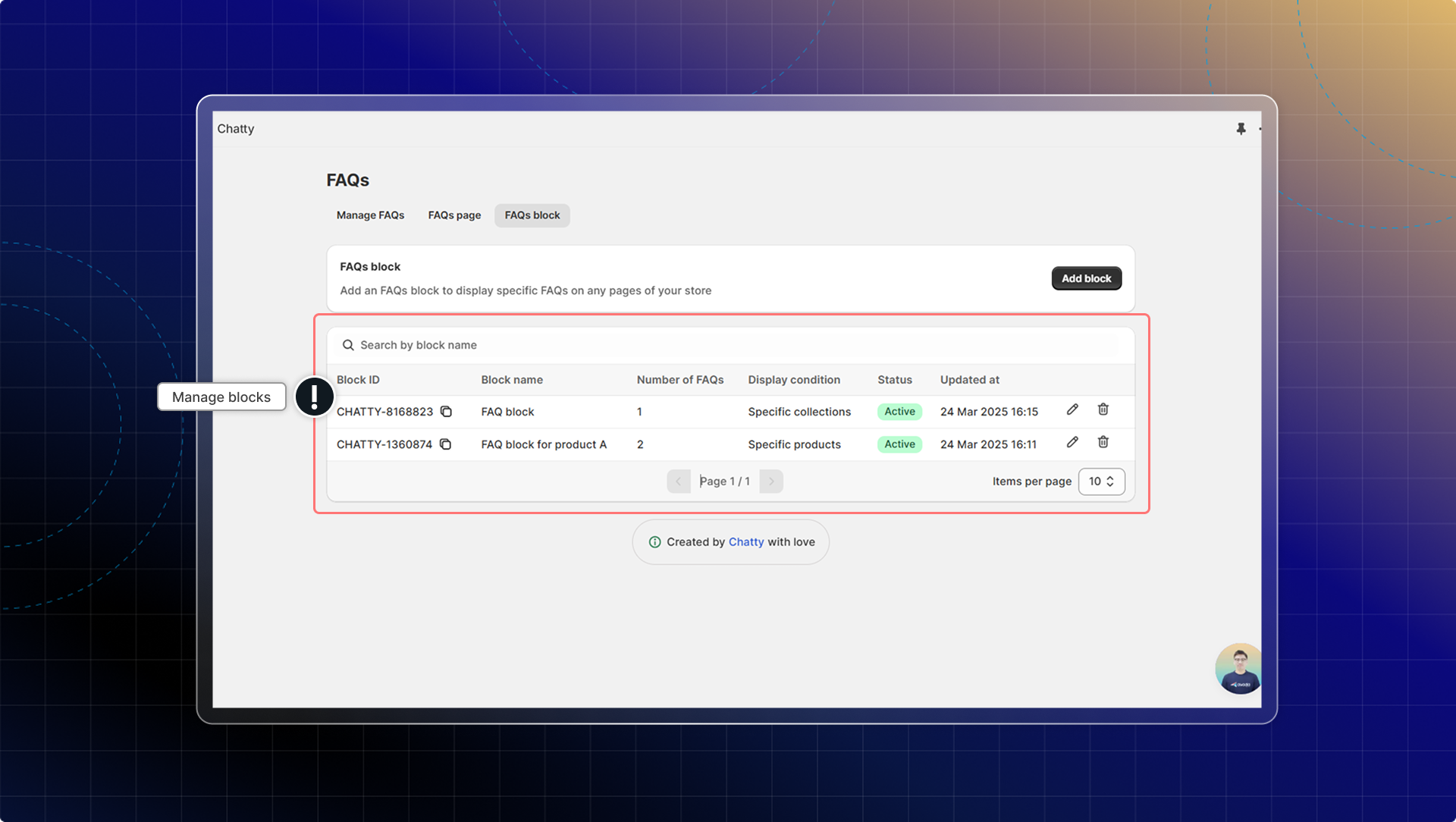This screenshot has height=822, width=1456.
Task: Open the items per page dropdown
Action: click(x=1101, y=482)
